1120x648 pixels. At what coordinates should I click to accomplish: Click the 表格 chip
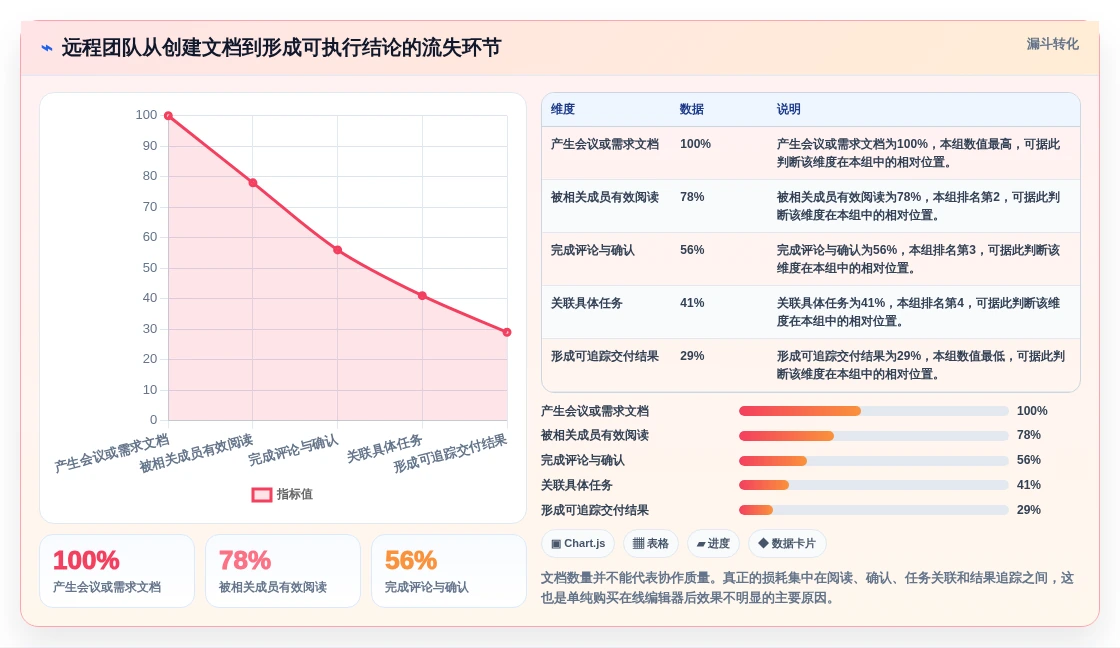tap(651, 544)
